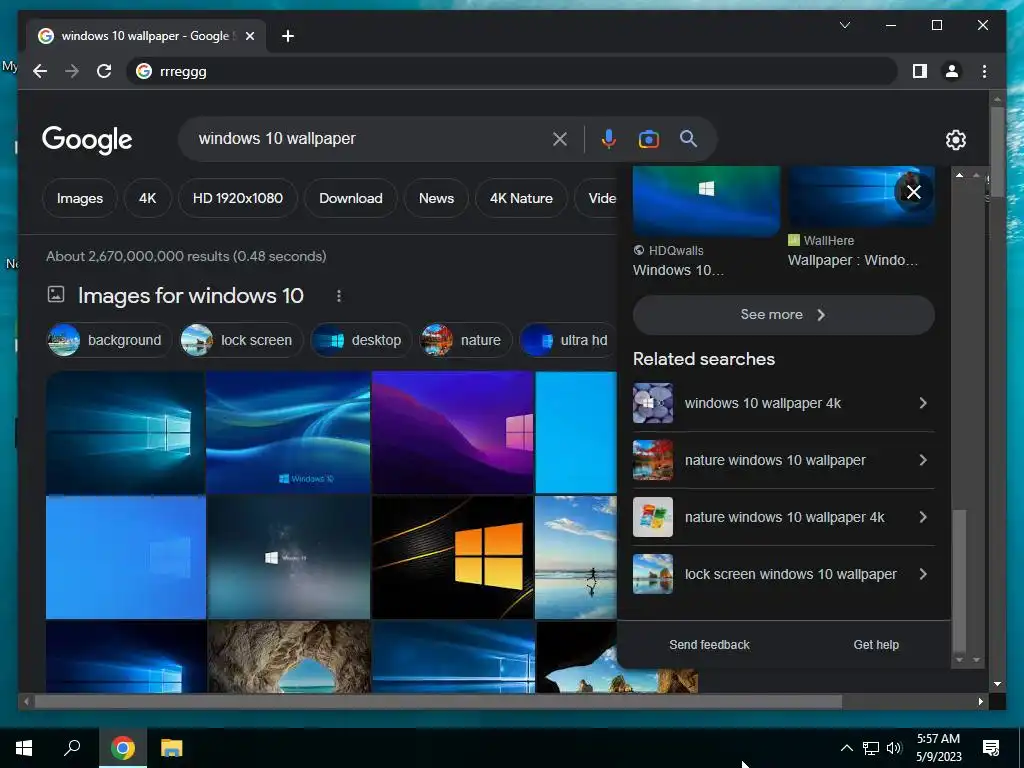Choose the nature image chip

point(466,340)
